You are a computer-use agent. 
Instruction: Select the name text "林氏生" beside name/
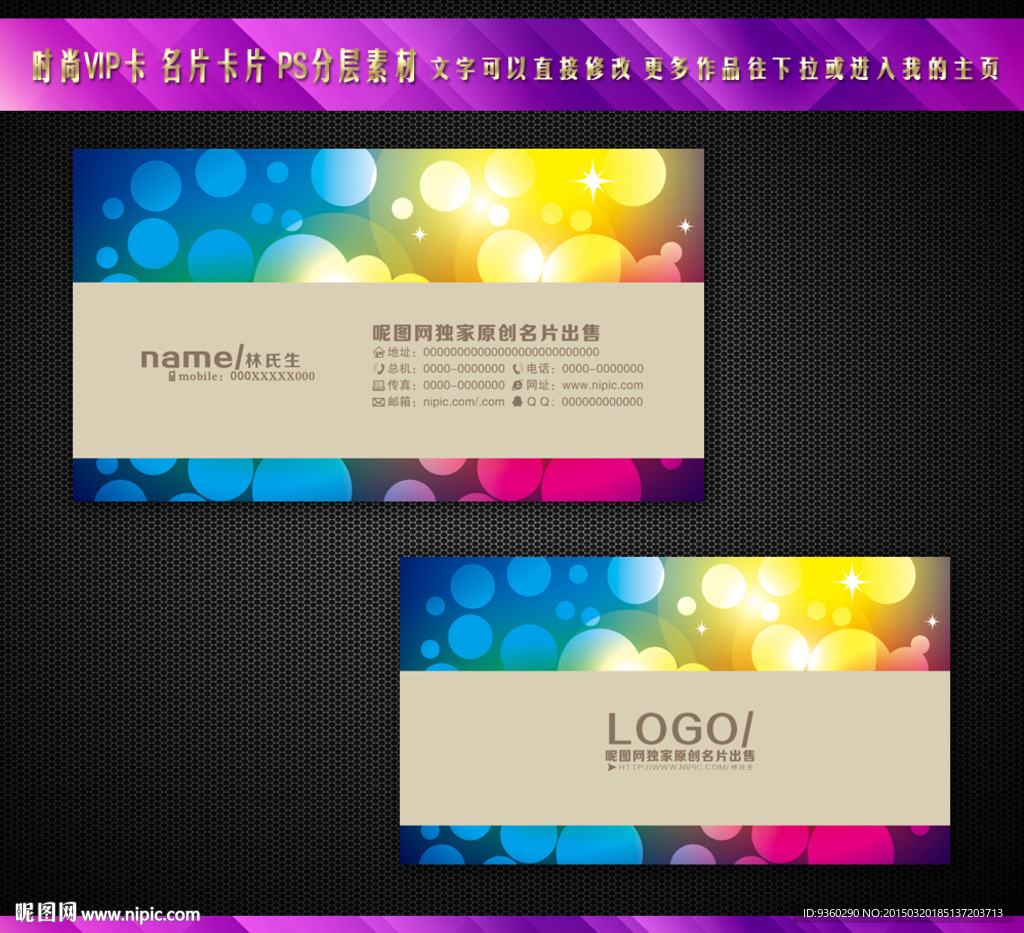[x=272, y=360]
